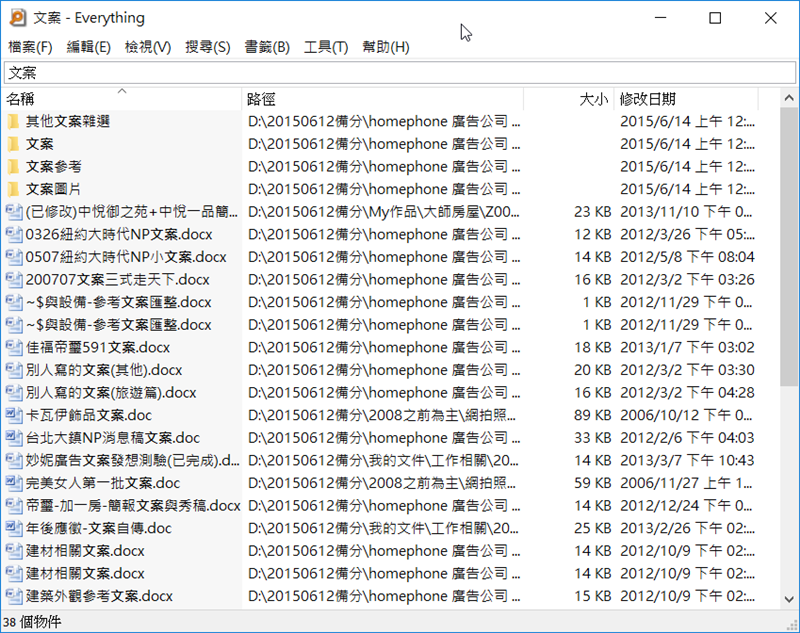Sort by the 大小 column header
The height and width of the screenshot is (633, 800).
pyautogui.click(x=568, y=99)
